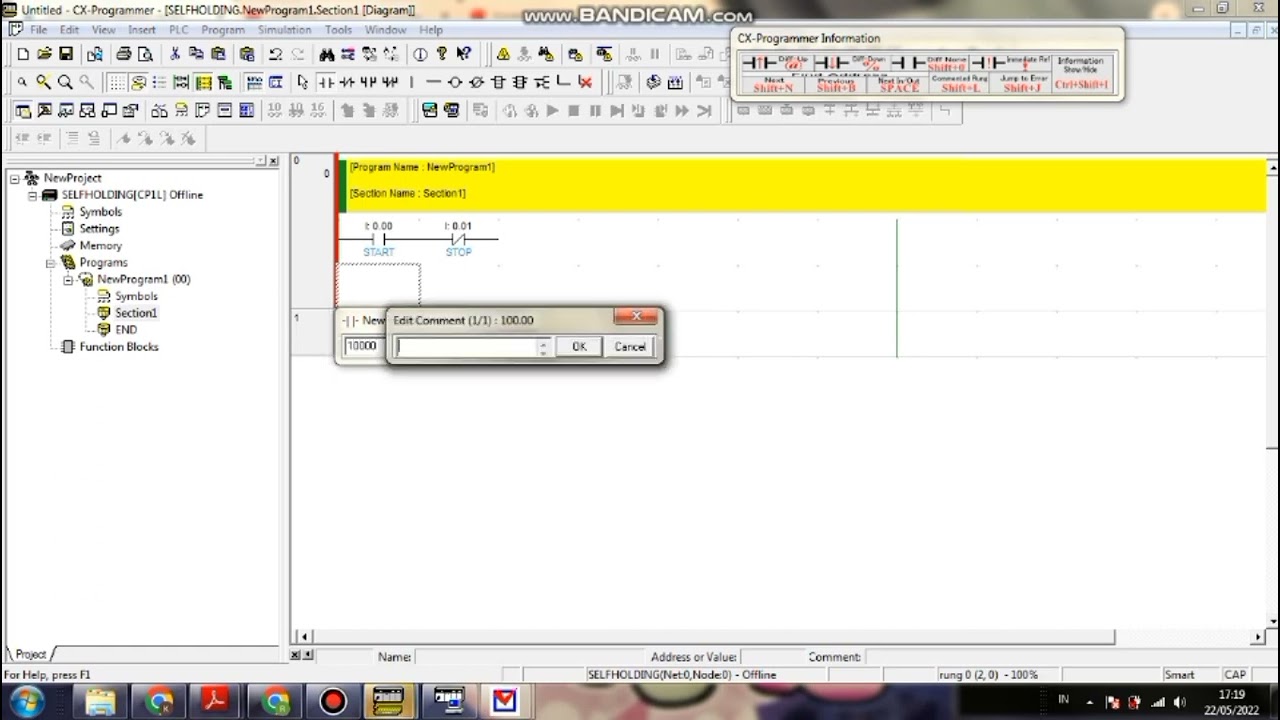Select the arrow selection mode tool
The width and height of the screenshot is (1280, 720).
coord(303,82)
